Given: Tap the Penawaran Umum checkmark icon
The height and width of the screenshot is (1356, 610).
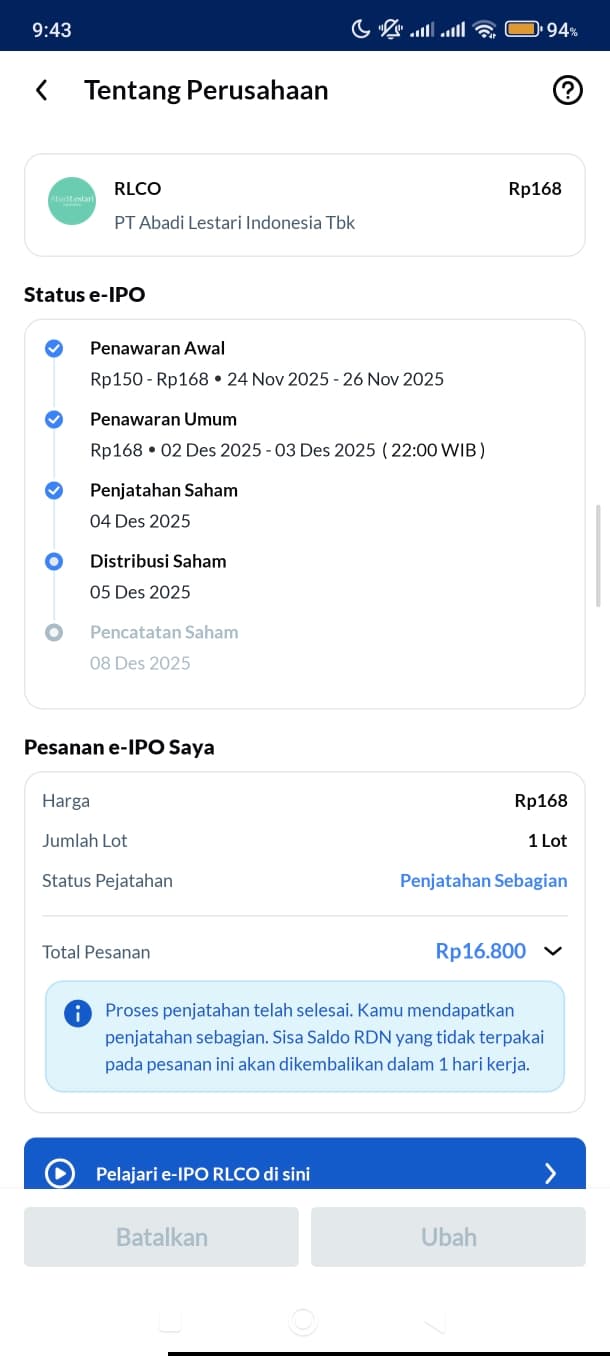Looking at the screenshot, I should tap(54, 419).
